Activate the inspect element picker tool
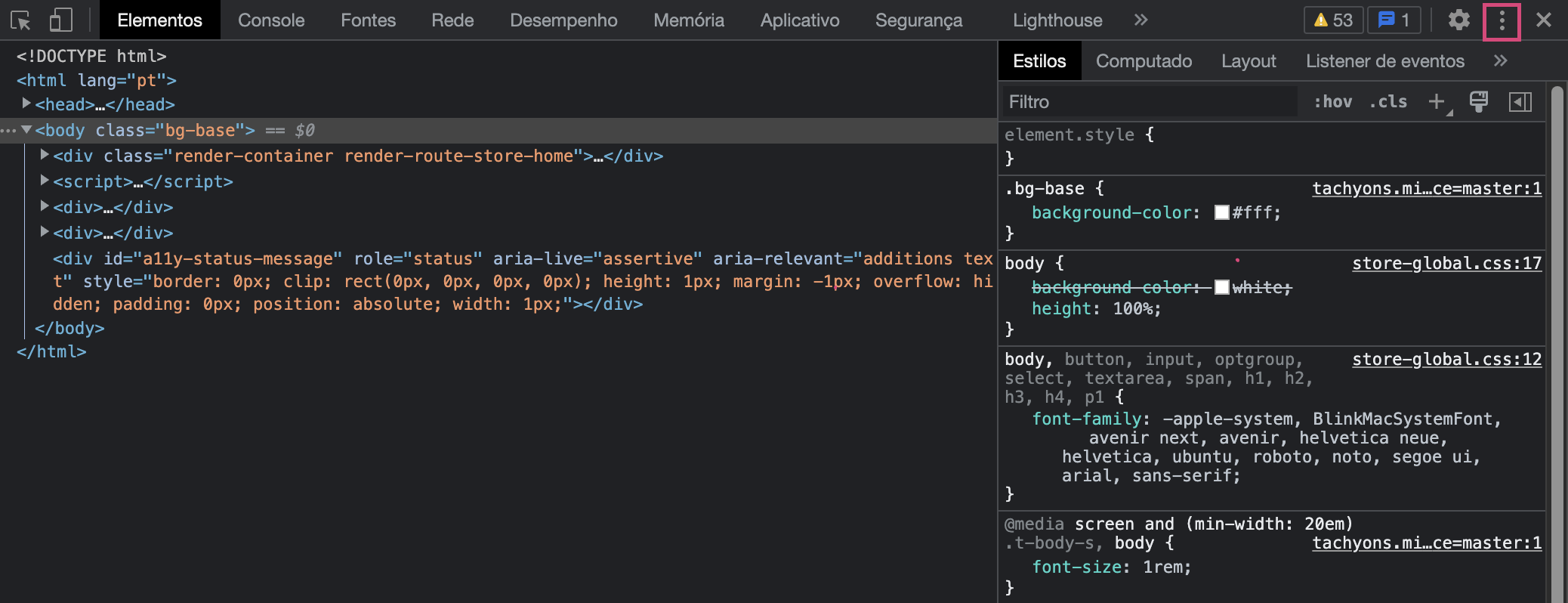 pyautogui.click(x=20, y=20)
